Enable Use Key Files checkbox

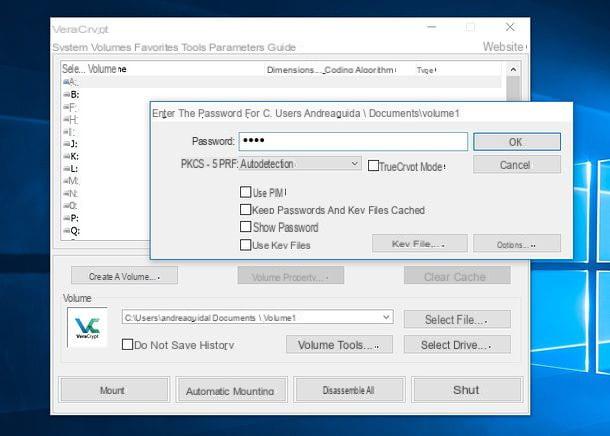click(245, 245)
